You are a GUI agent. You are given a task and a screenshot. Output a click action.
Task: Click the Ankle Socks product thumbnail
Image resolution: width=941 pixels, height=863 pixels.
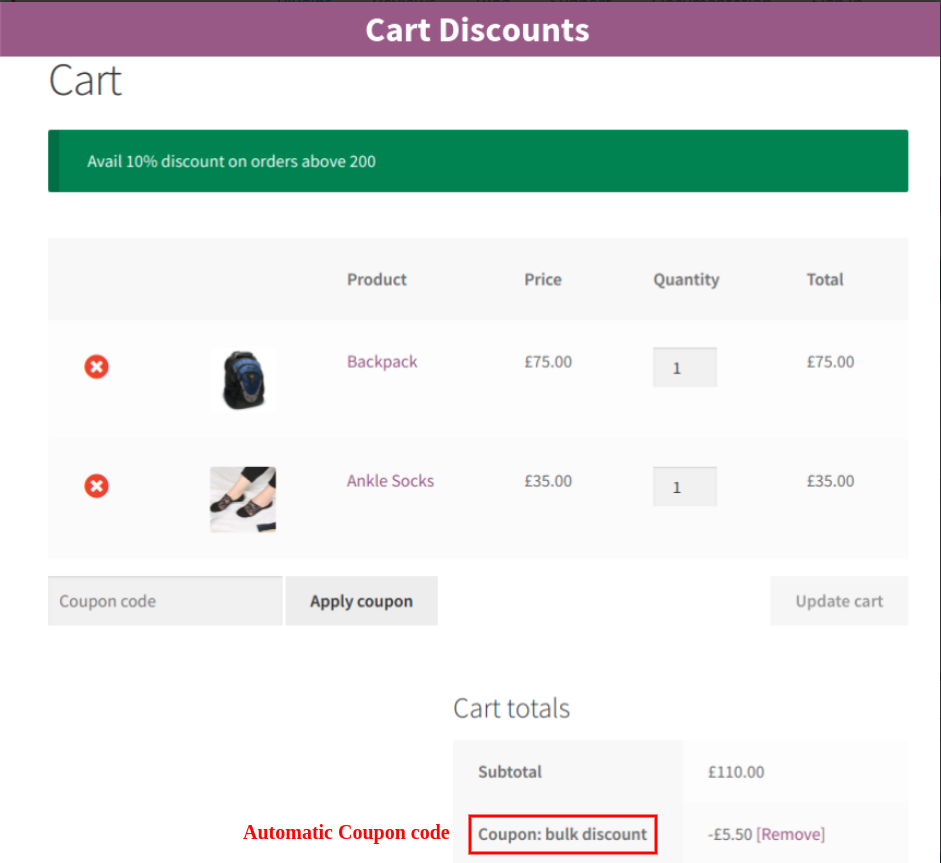(242, 499)
